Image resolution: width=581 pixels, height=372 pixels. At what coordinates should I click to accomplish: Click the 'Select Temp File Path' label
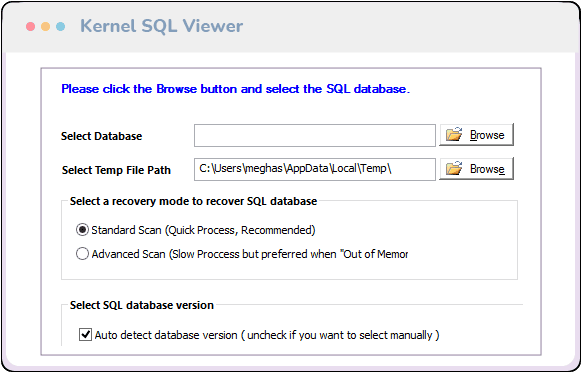pos(116,170)
